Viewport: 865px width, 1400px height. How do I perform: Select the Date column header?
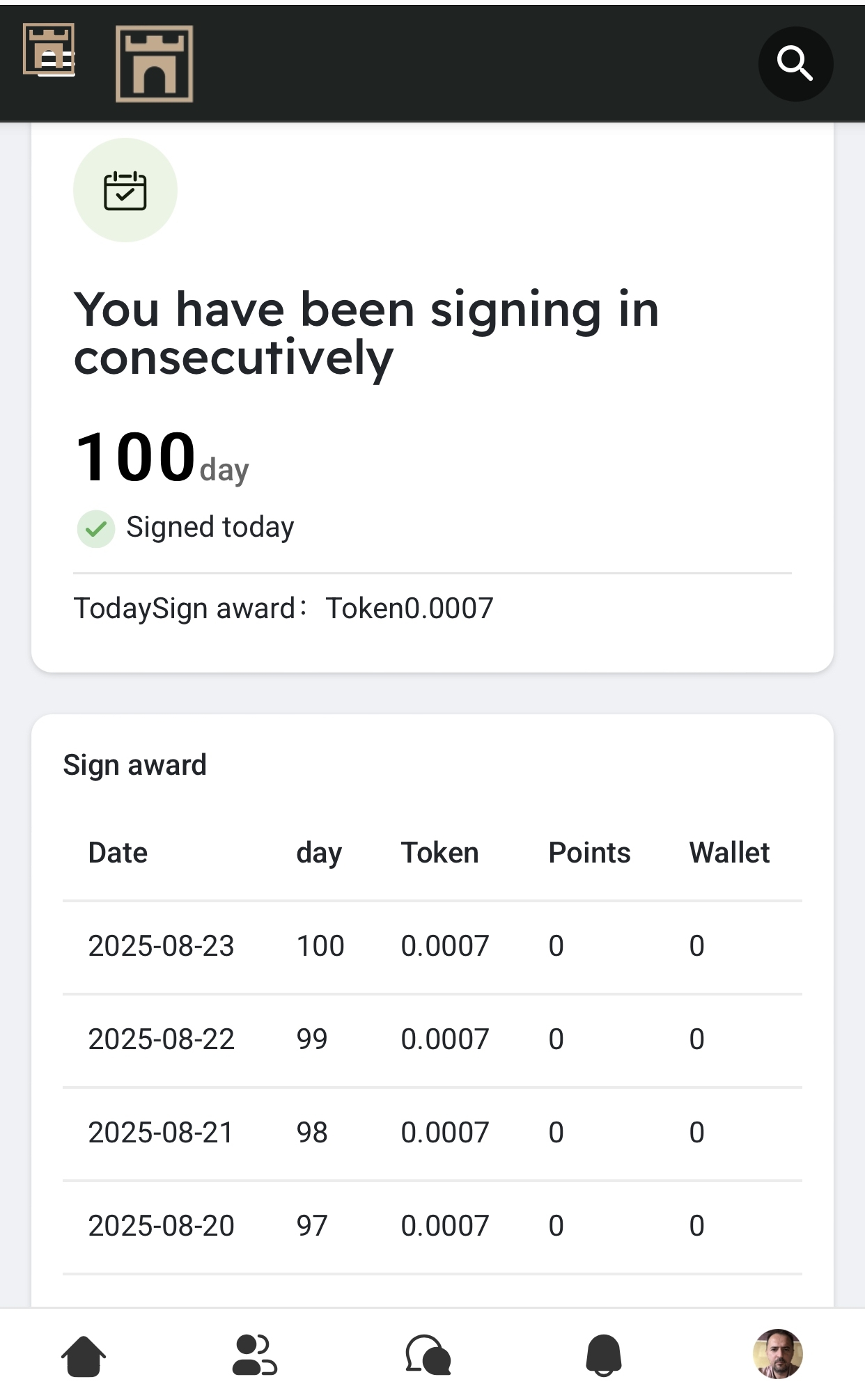[118, 853]
